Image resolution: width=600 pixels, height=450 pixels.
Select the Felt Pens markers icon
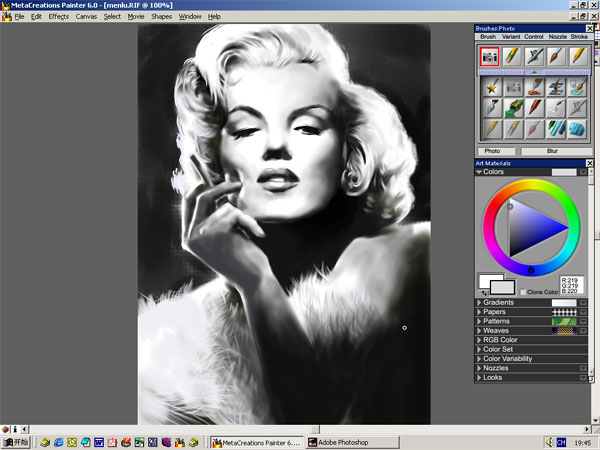(556, 129)
